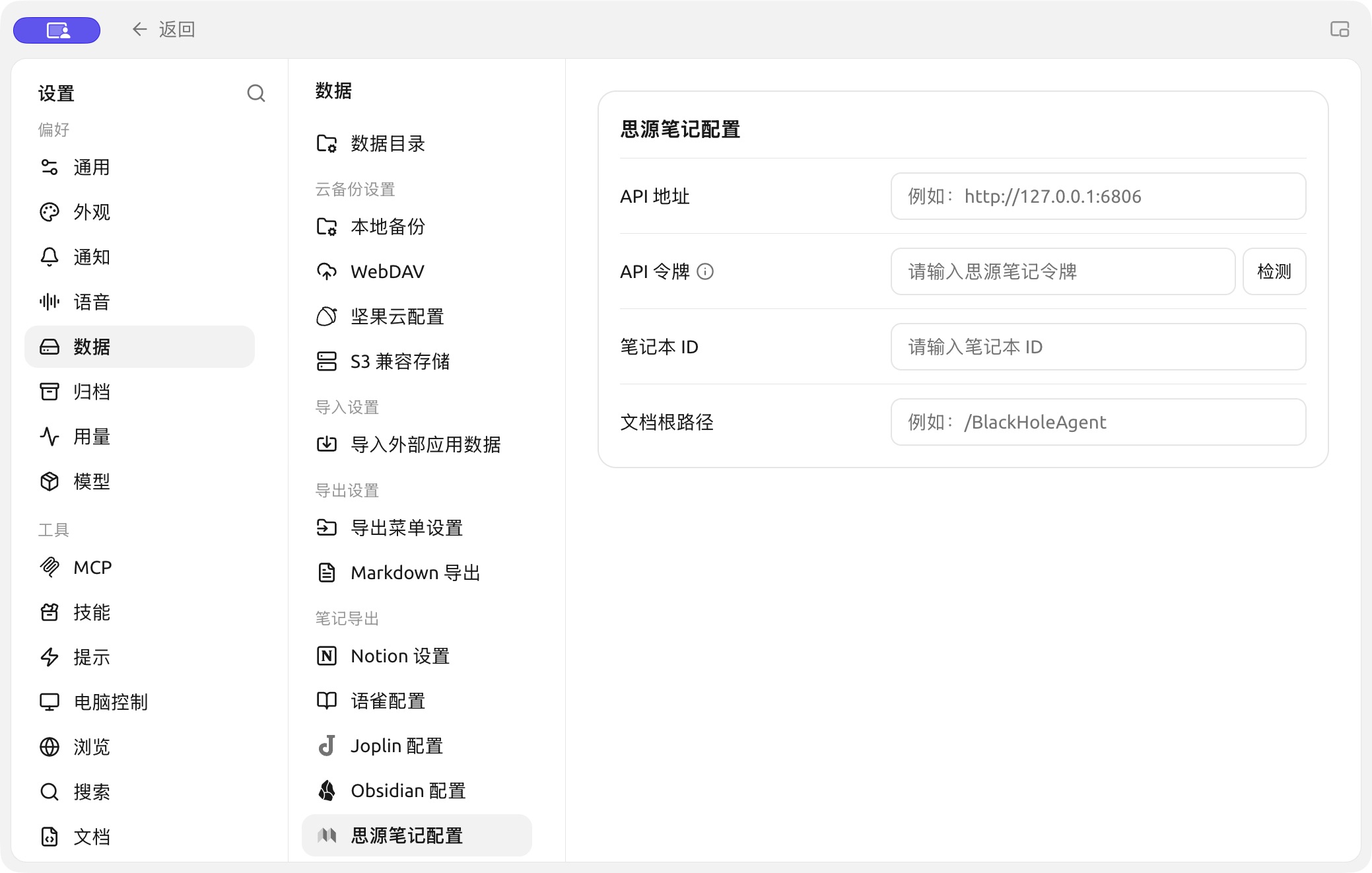Click the 工具 group label
Screen dimensions: 1372x873
coord(53,530)
